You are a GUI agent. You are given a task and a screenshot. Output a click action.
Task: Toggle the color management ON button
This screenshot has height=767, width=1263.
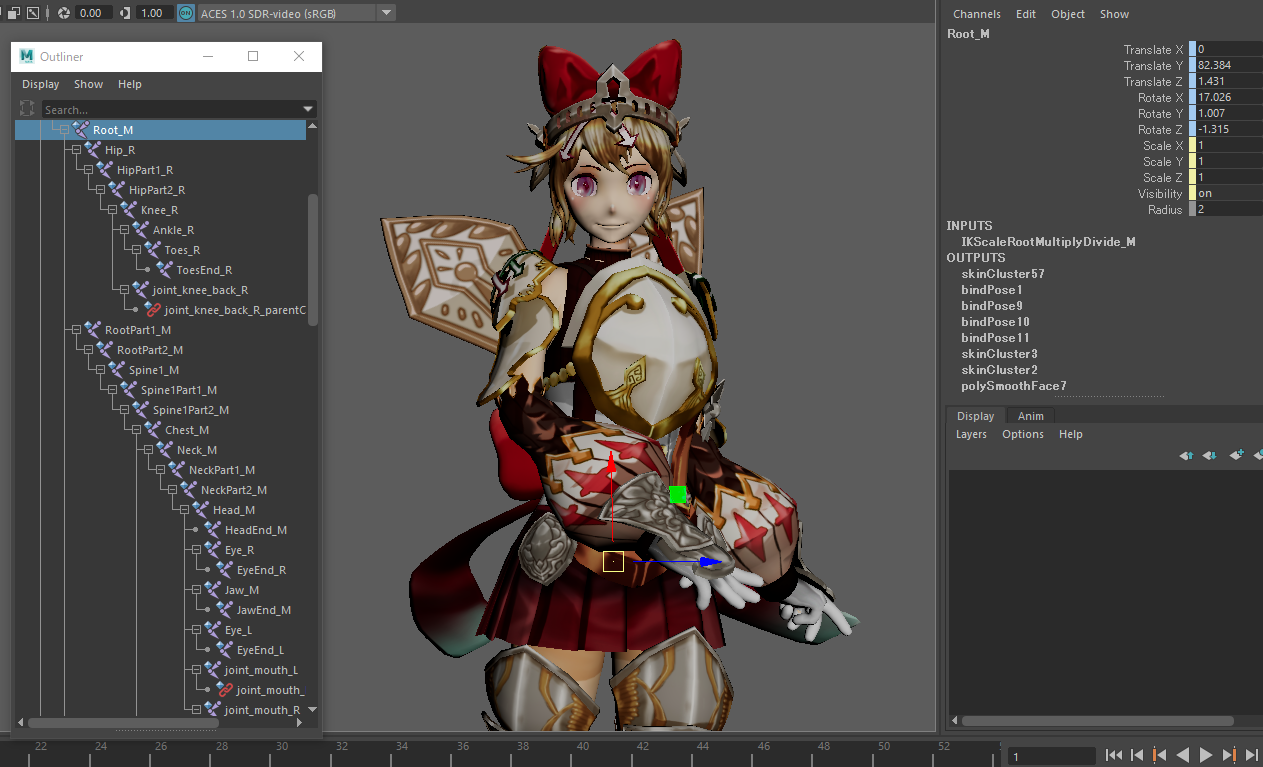(x=186, y=13)
